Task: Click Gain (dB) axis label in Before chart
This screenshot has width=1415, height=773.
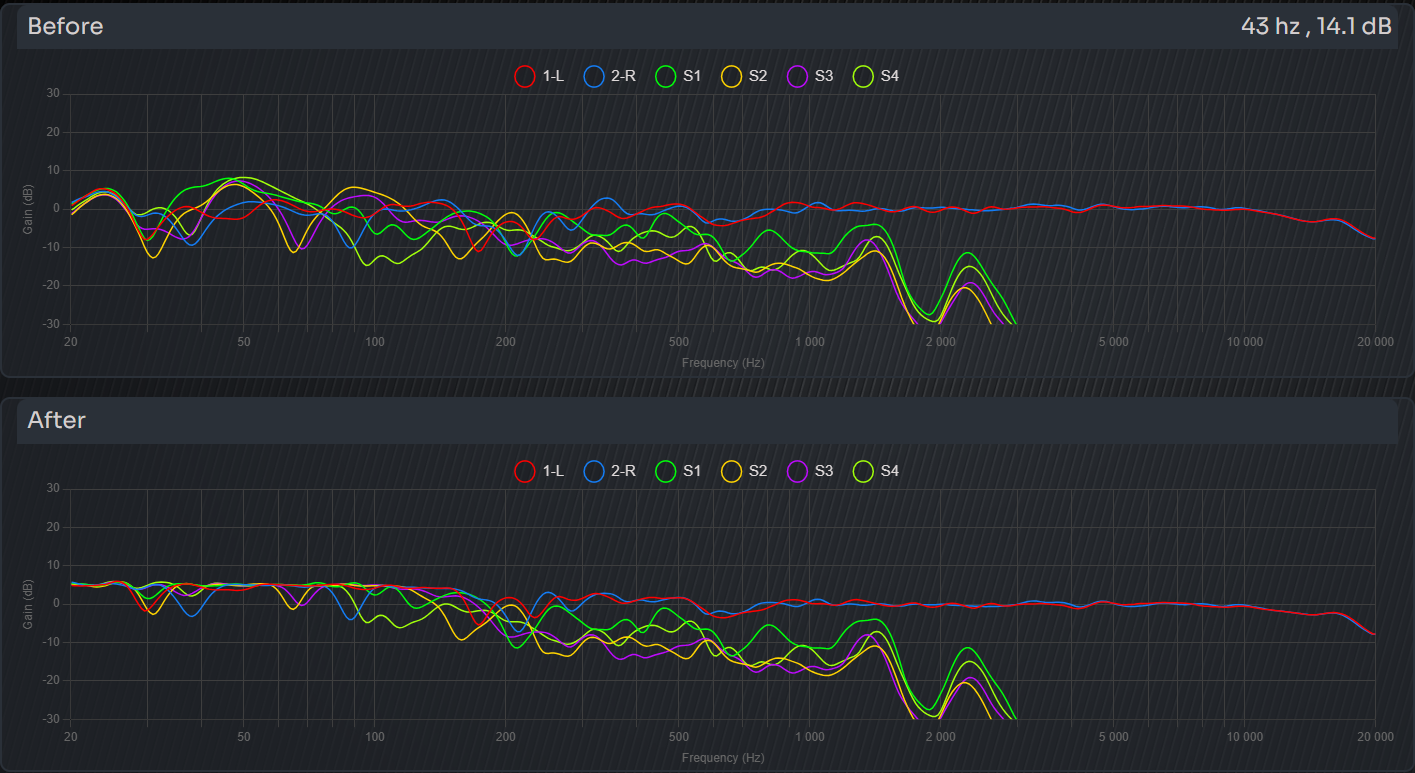Action: pos(27,209)
